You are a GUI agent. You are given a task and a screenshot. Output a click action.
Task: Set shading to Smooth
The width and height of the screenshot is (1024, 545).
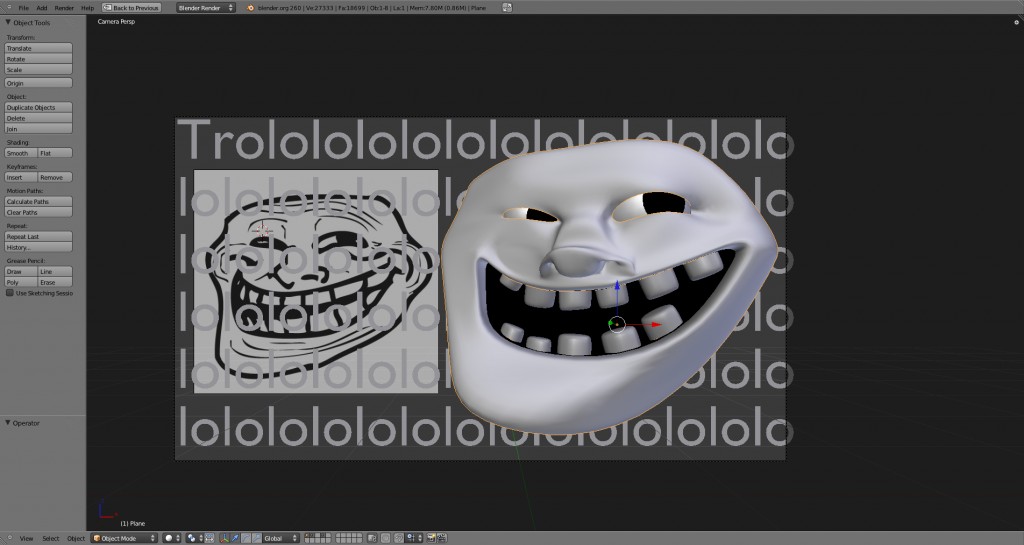(21, 153)
